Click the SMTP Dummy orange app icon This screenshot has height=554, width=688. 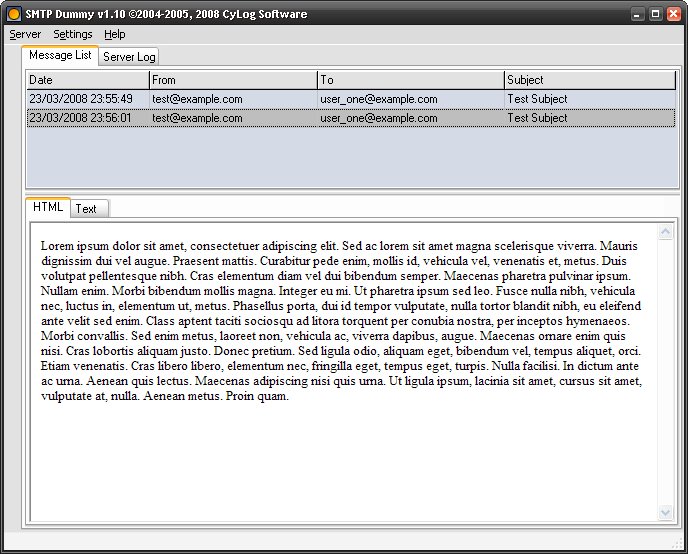[14, 14]
